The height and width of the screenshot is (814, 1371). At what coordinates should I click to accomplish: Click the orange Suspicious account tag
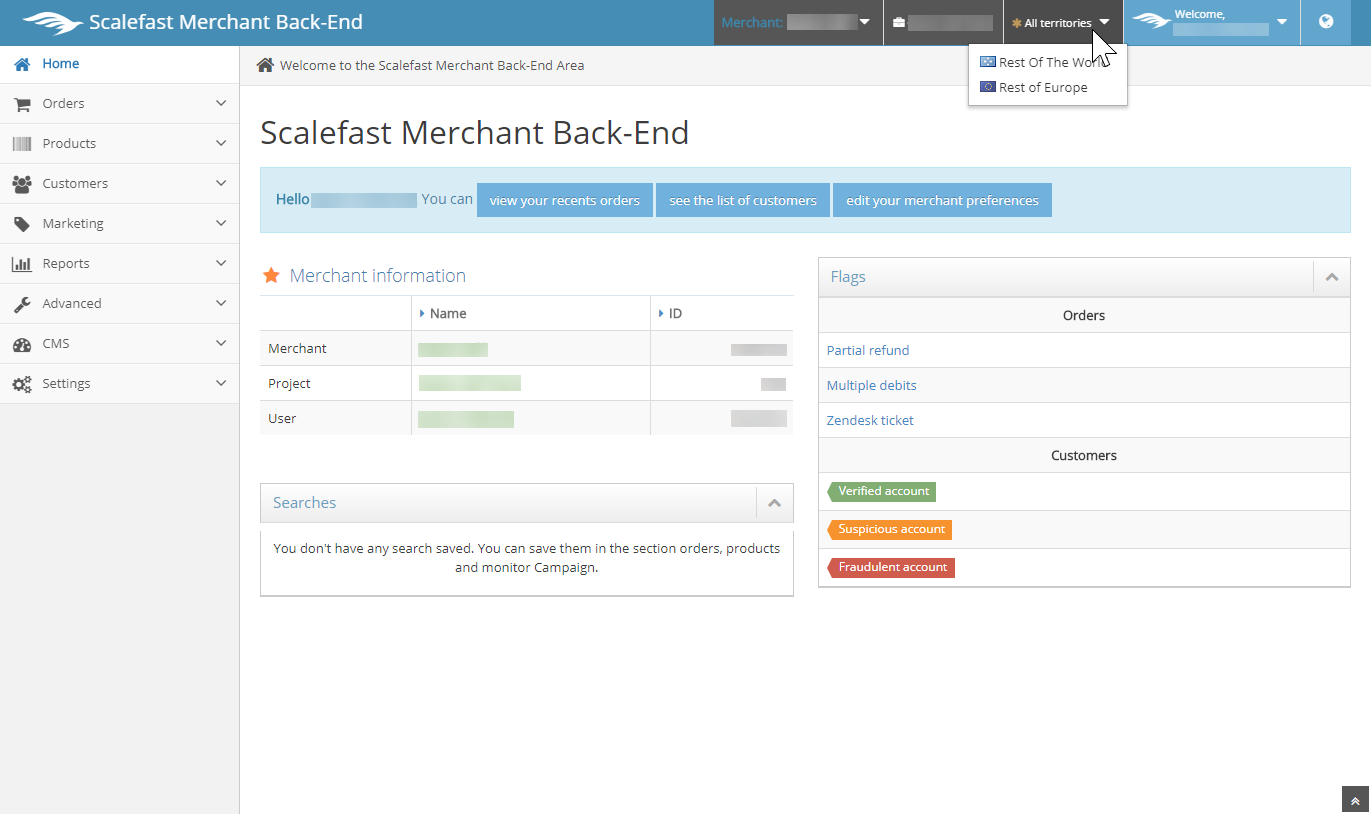tap(890, 529)
